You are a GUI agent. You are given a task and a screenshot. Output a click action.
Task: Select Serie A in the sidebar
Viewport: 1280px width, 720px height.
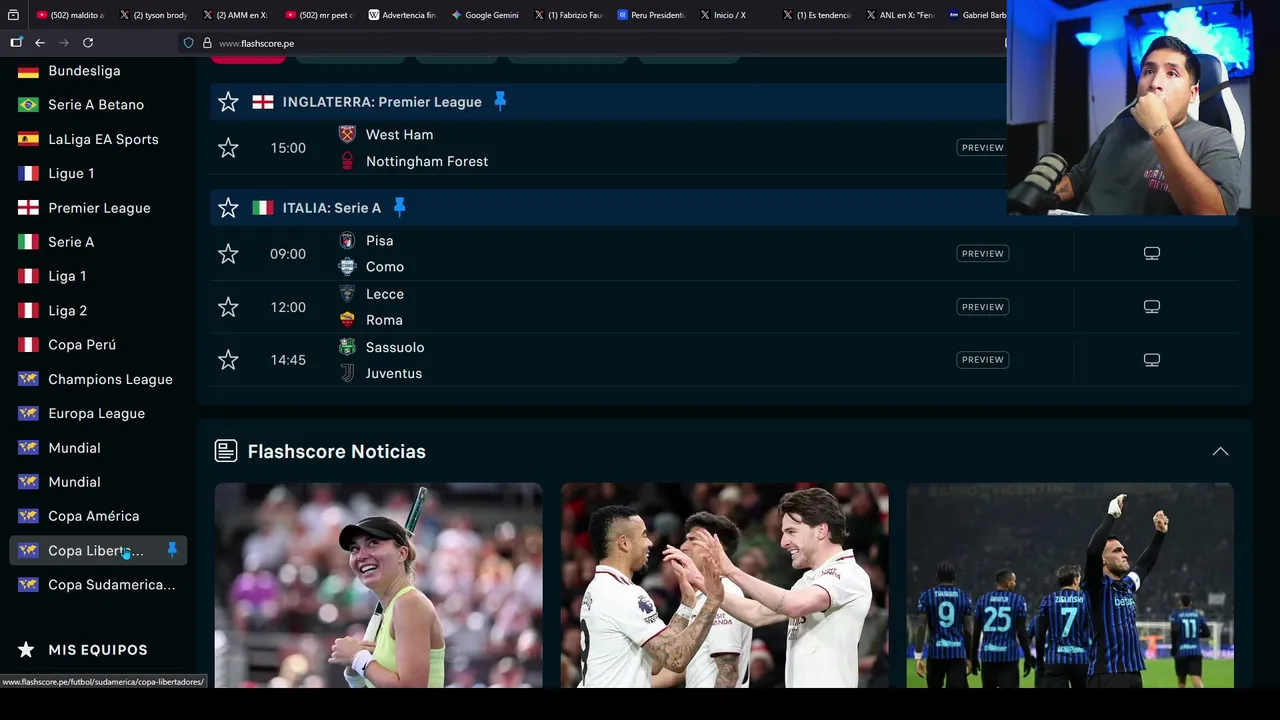pyautogui.click(x=71, y=242)
